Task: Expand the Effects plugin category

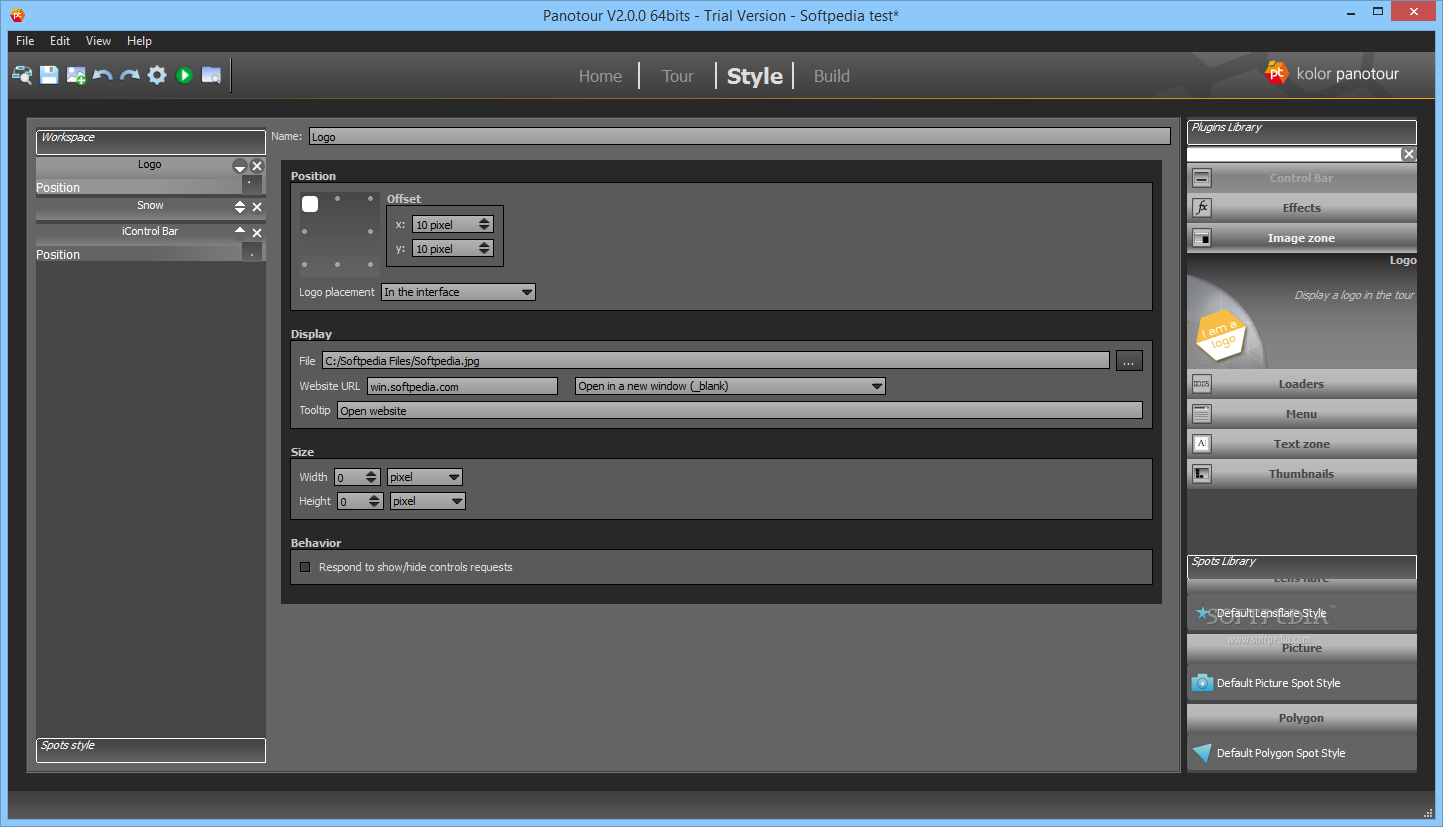Action: coord(1302,208)
